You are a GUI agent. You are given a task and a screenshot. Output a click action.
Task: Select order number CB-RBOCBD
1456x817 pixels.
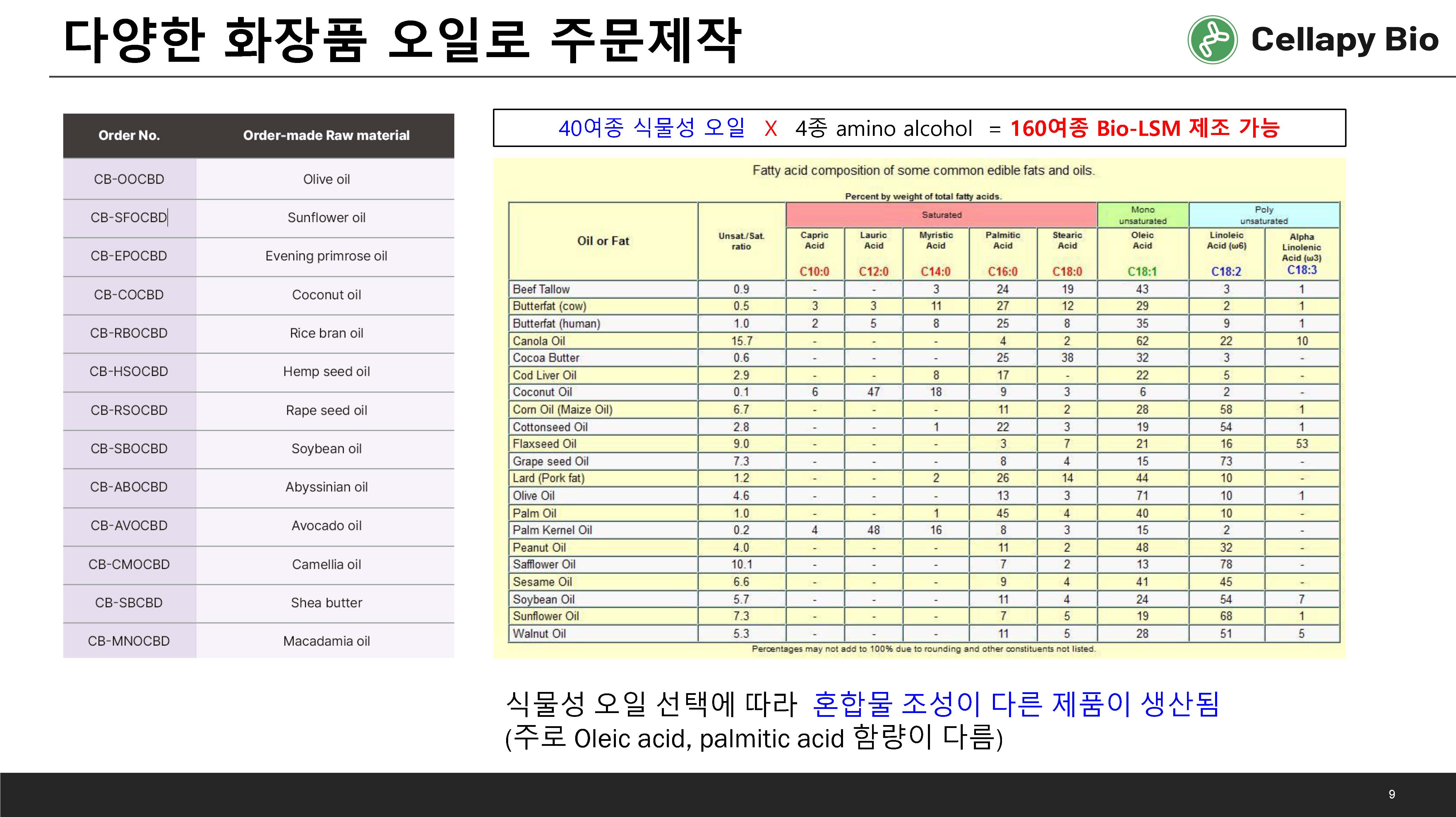coord(129,333)
